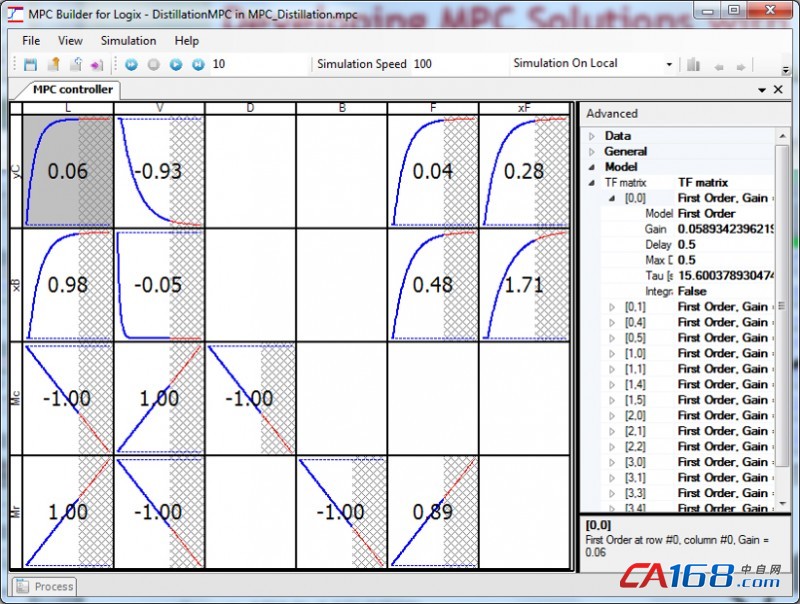Click the Save icon in the toolbar
Screen dimensions: 800x604
coord(30,64)
